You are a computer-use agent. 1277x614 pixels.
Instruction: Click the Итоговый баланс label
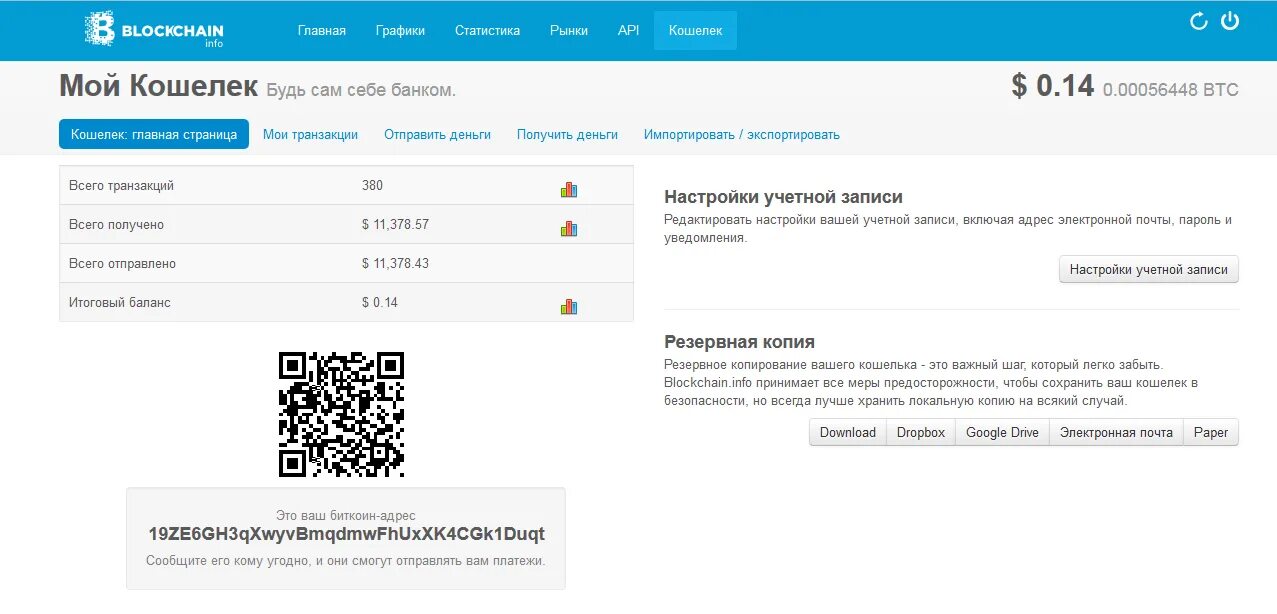(x=120, y=302)
